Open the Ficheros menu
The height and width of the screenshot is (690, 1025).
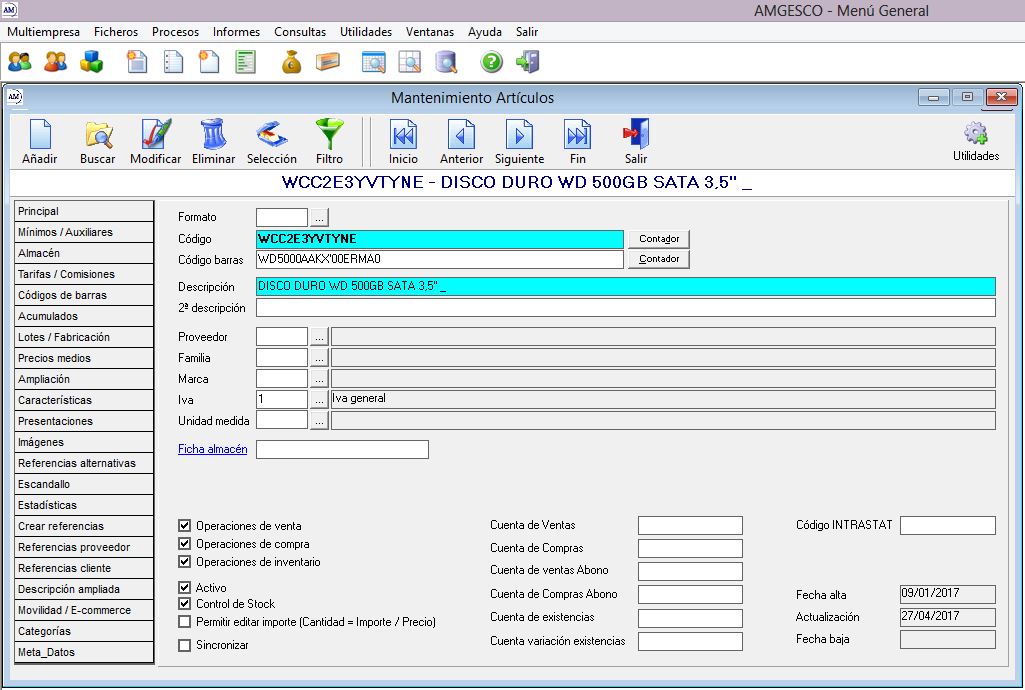pyautogui.click(x=116, y=31)
